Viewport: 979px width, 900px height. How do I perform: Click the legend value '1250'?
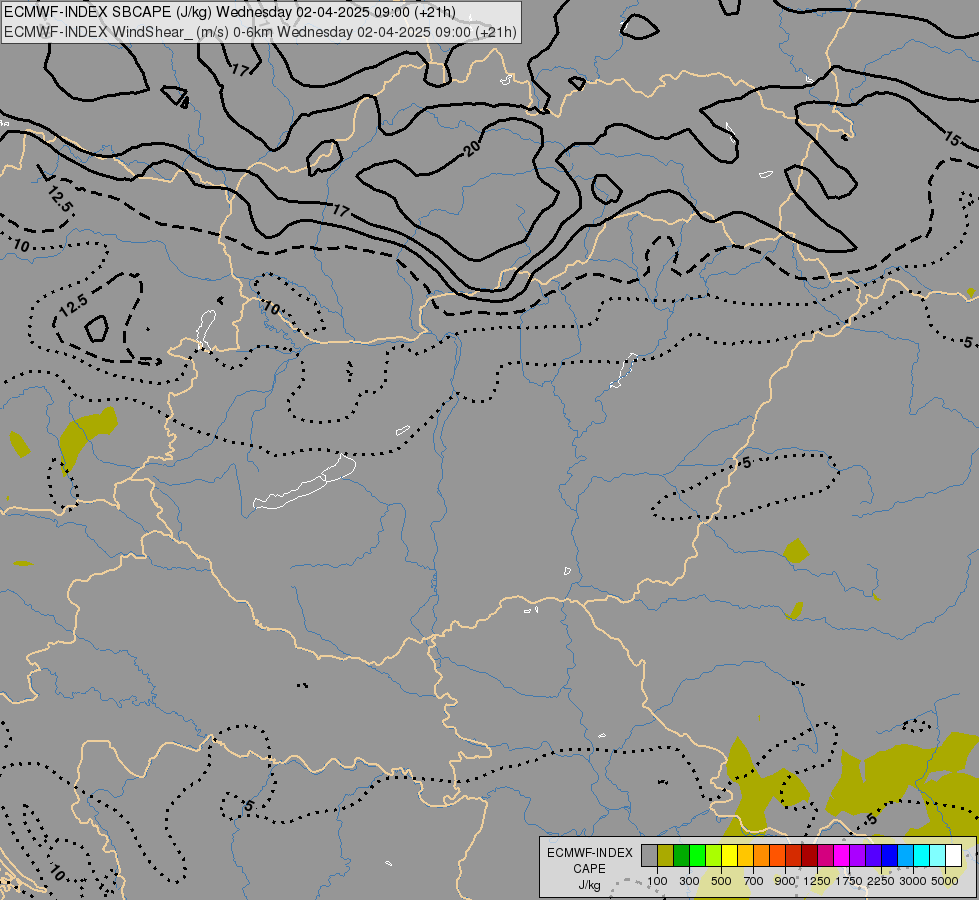[817, 881]
